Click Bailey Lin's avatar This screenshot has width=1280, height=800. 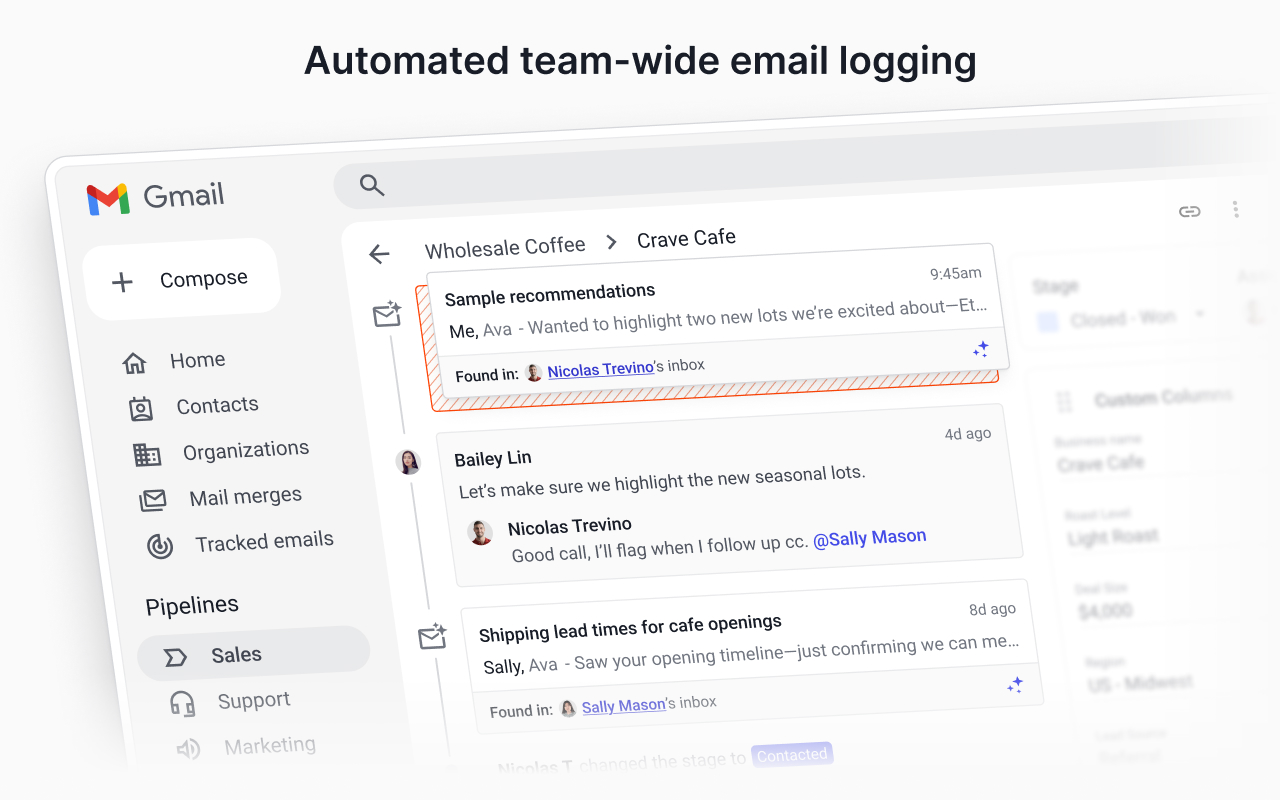[408, 462]
